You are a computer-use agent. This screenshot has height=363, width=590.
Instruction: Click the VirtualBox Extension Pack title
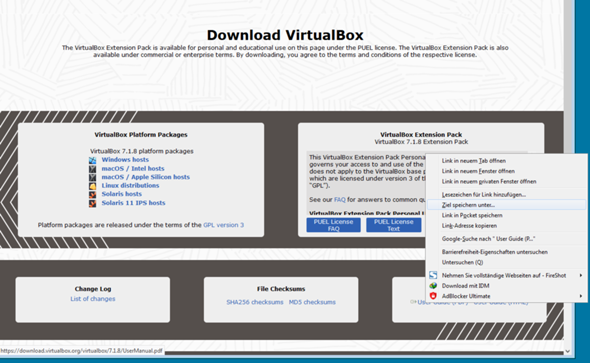point(421,135)
